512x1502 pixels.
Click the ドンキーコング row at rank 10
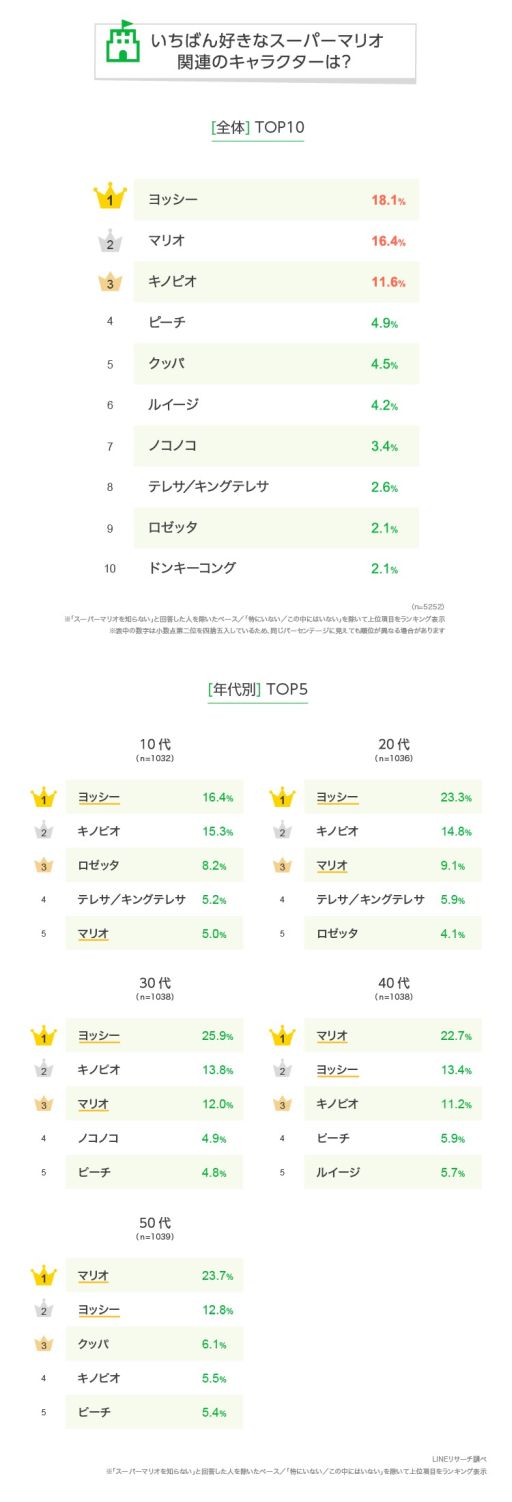point(276,568)
